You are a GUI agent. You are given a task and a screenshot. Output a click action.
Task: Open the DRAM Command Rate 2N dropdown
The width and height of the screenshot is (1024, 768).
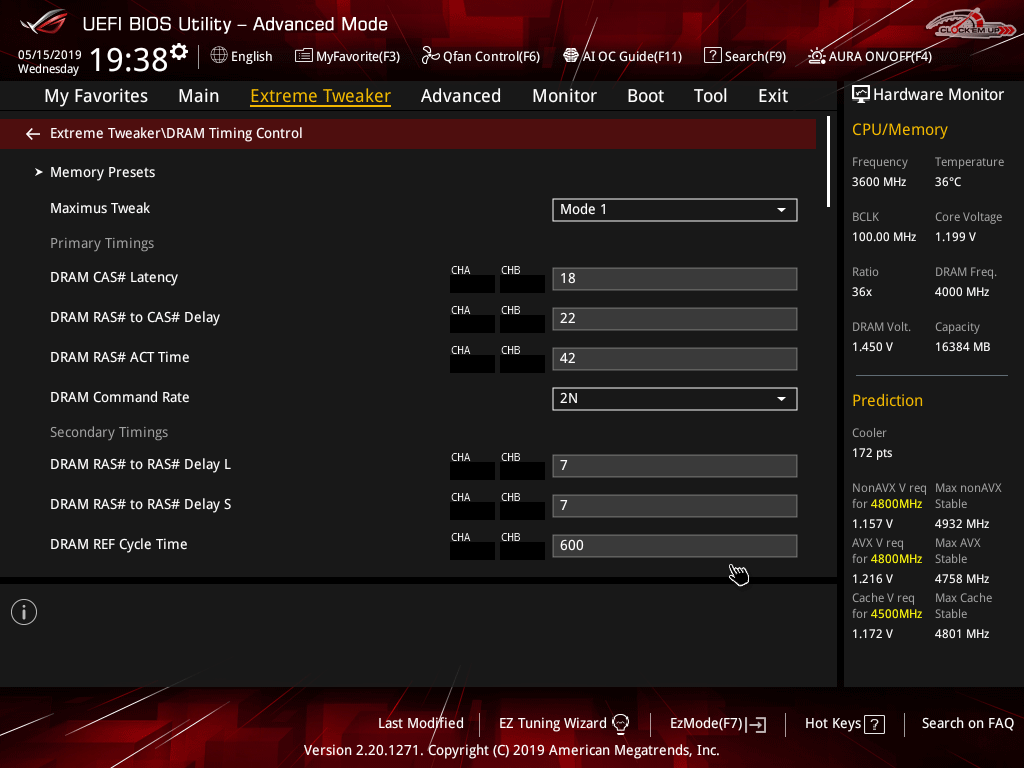tap(674, 398)
